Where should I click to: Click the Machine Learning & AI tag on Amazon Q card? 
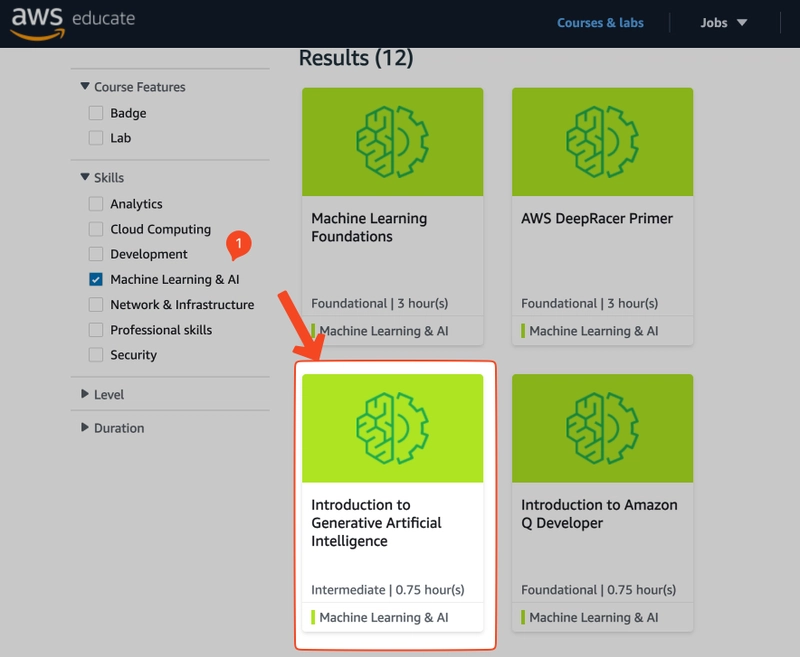click(x=593, y=617)
